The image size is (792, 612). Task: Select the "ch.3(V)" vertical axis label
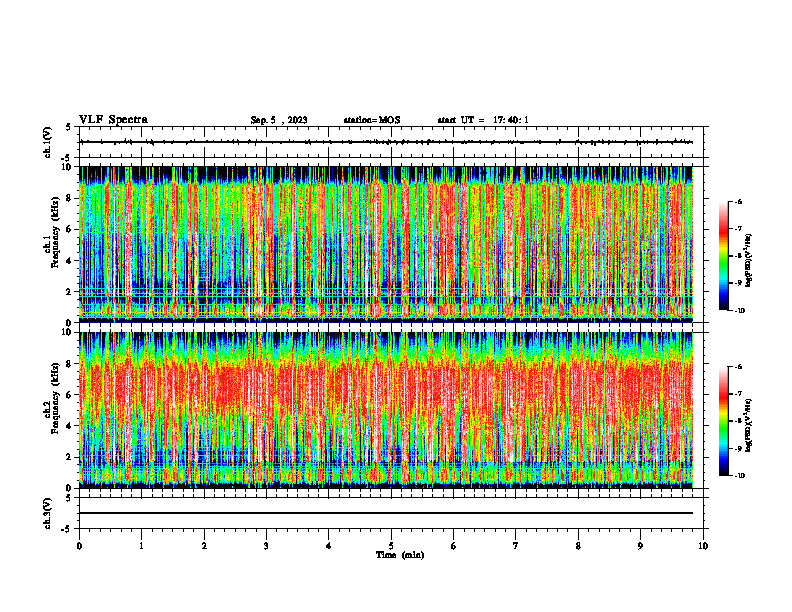pos(48,513)
